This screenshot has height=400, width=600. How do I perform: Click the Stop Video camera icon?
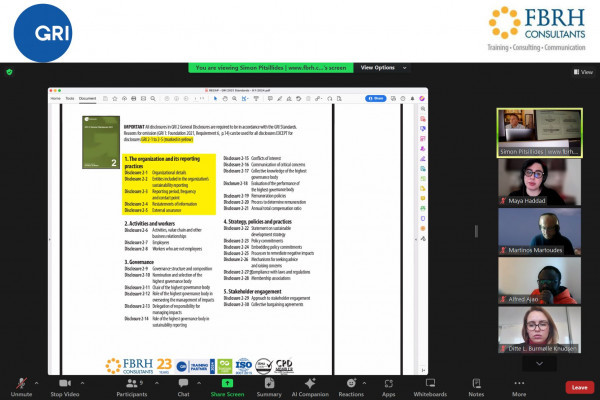(67, 383)
